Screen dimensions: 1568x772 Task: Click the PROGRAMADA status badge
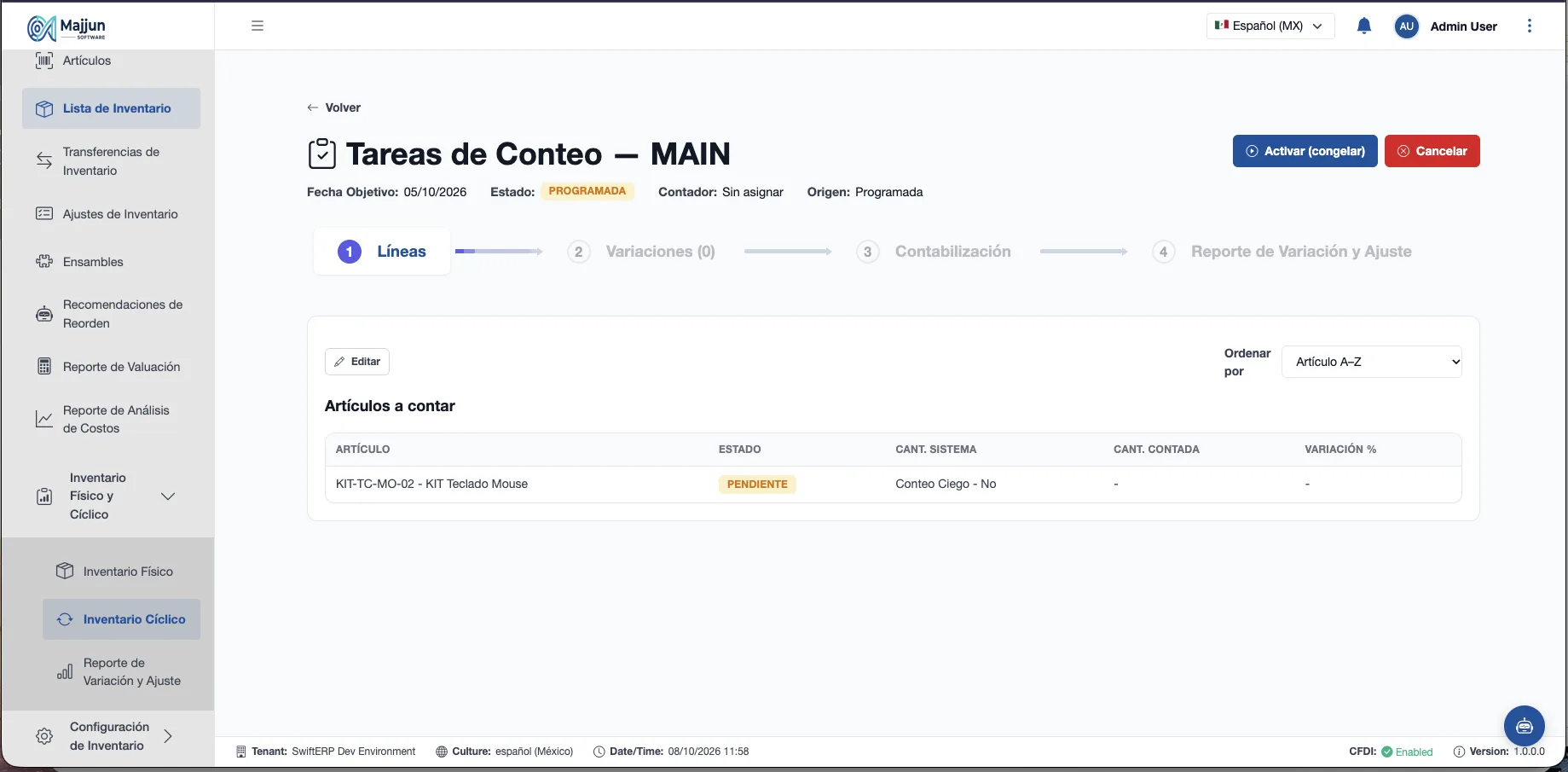[x=587, y=191]
